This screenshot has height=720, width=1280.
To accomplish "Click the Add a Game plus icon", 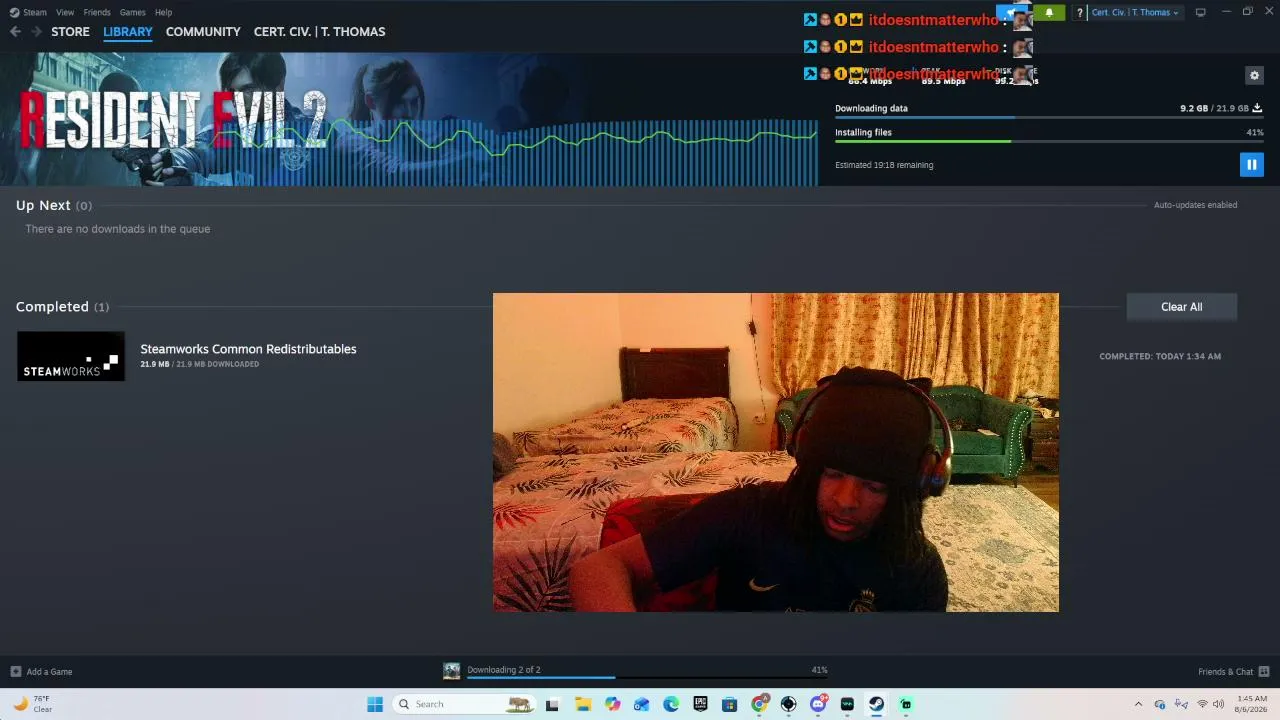I will pos(15,671).
